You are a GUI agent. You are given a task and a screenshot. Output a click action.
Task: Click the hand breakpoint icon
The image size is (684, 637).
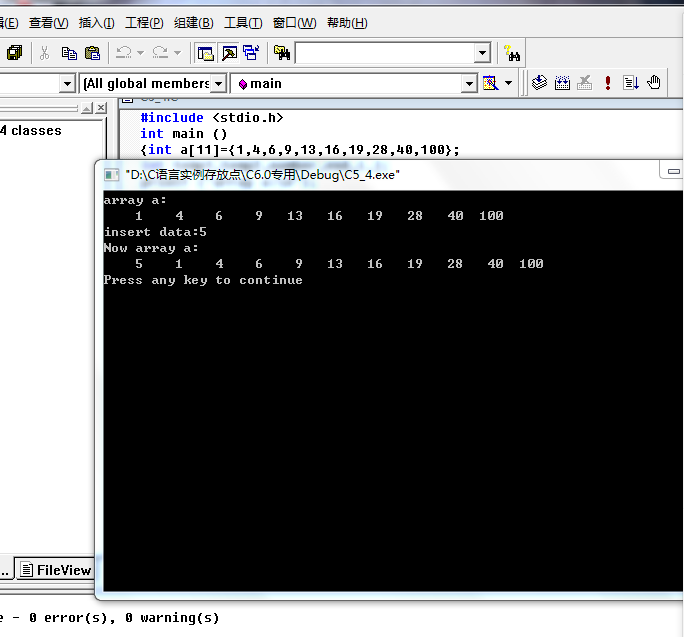click(x=654, y=83)
